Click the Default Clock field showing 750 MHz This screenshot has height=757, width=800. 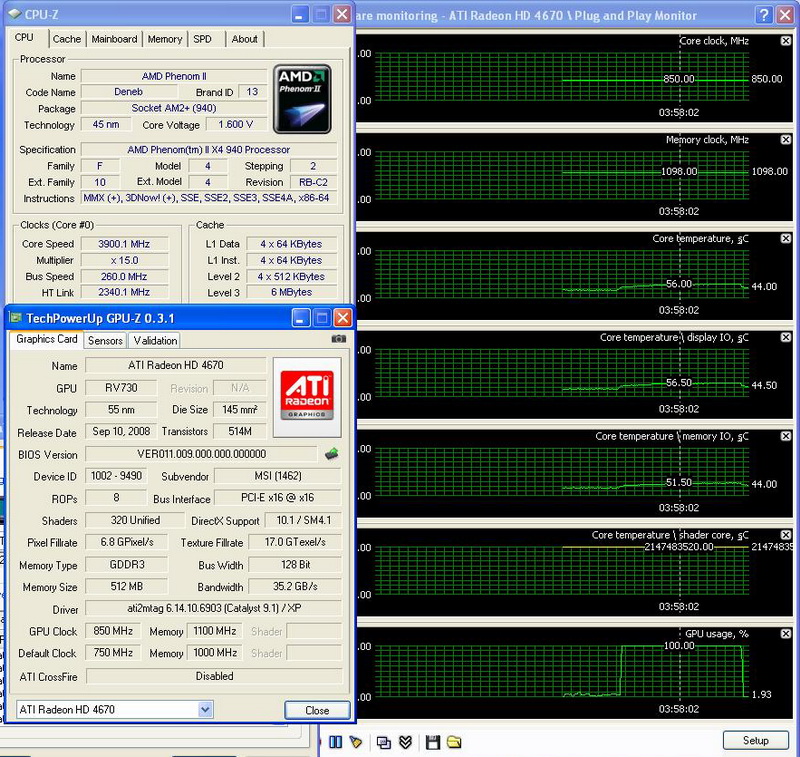(113, 652)
